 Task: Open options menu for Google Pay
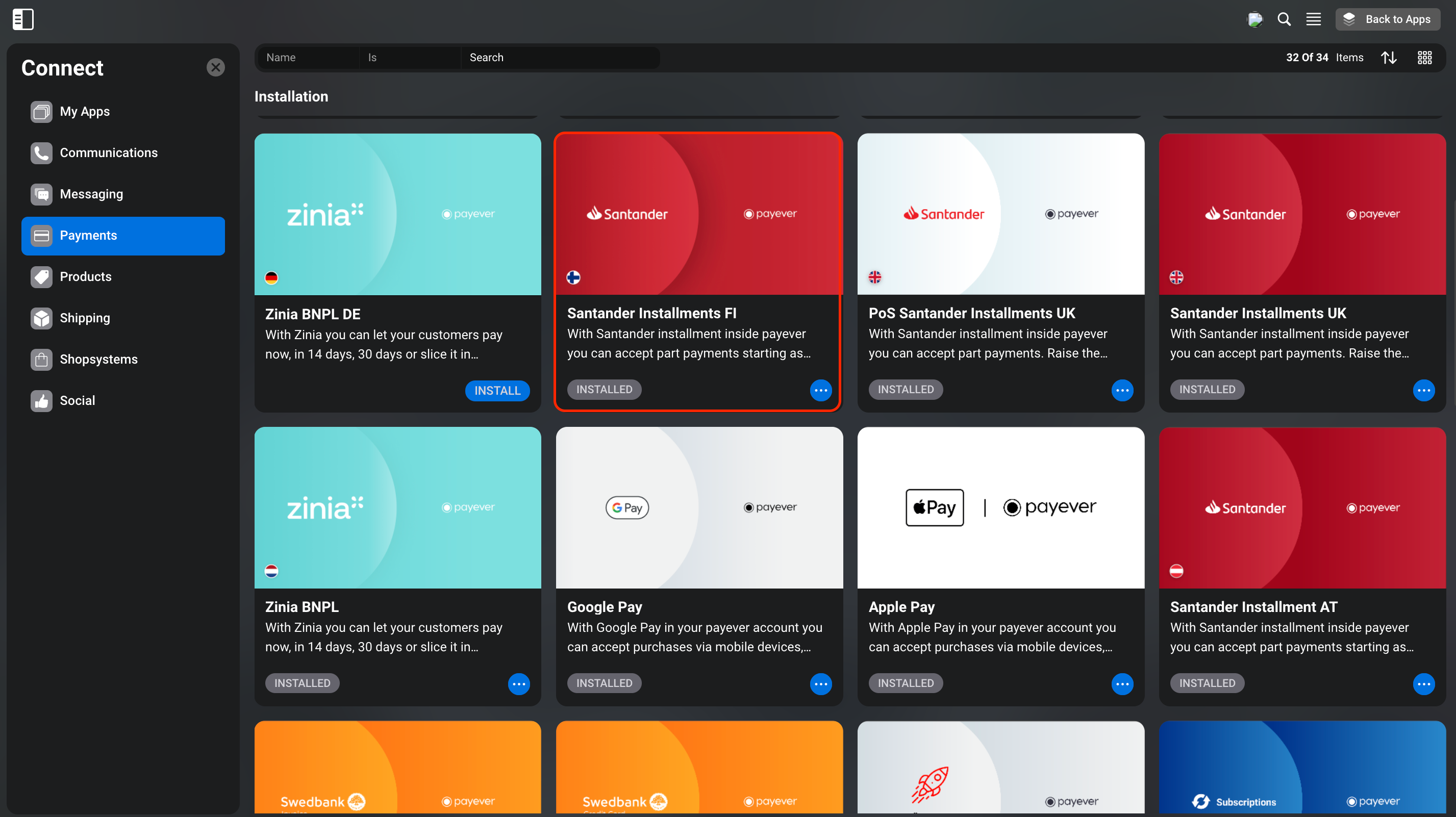(821, 684)
